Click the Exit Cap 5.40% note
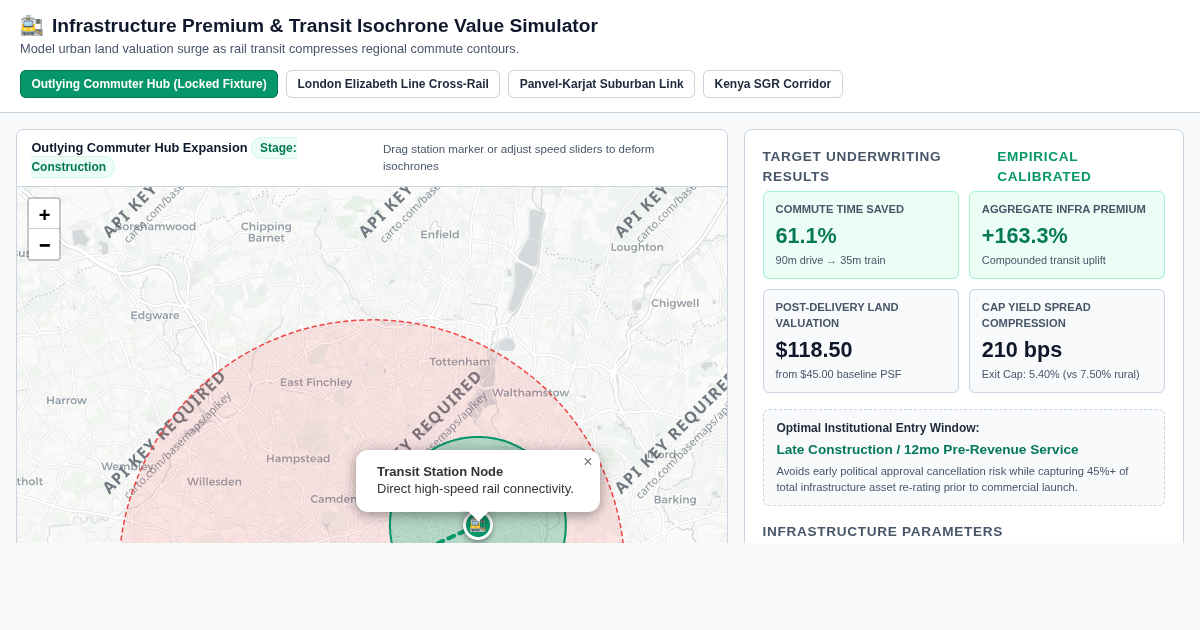This screenshot has height=630, width=1200. tap(1060, 374)
